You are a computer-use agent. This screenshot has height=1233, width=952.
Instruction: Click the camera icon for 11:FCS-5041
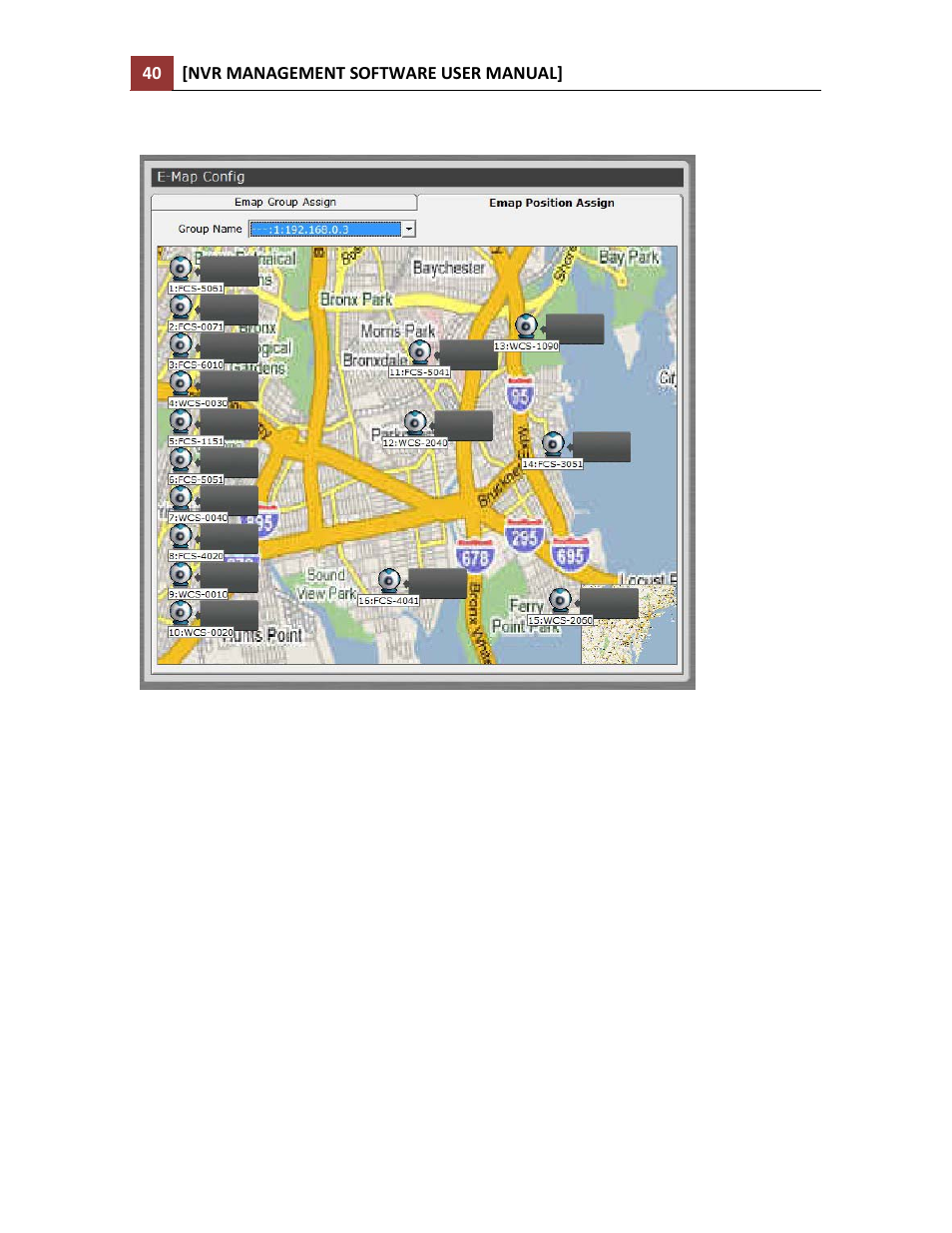[x=420, y=352]
